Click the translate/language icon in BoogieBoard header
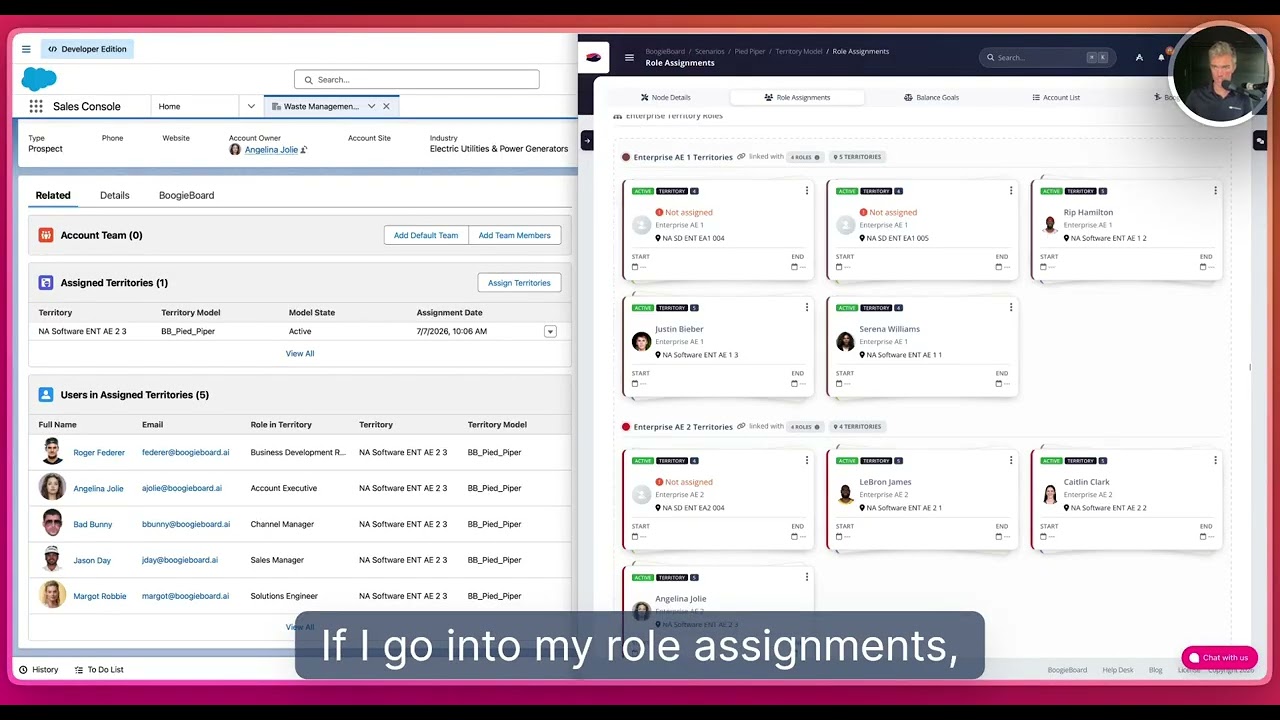 1139,57
